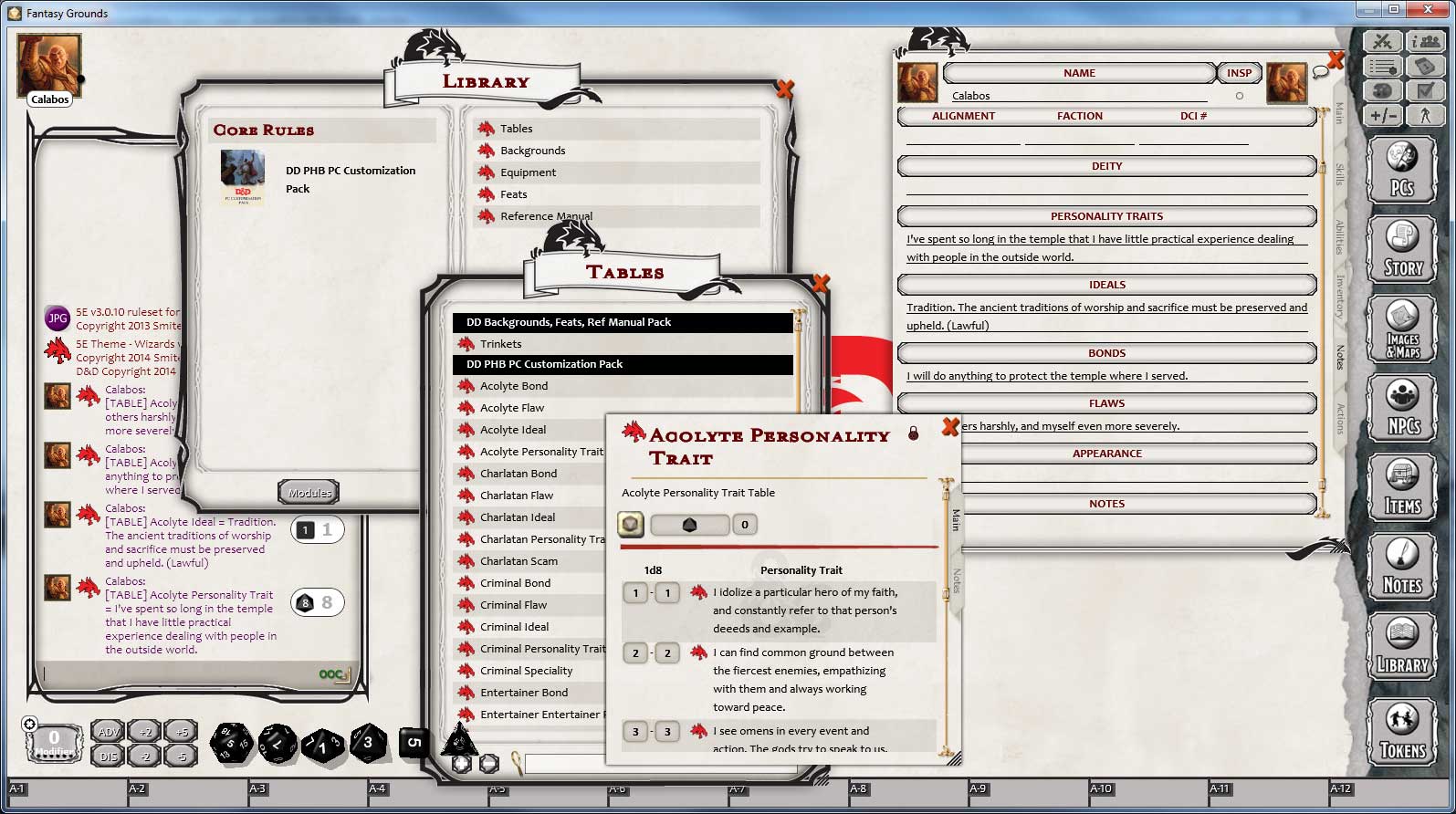Viewport: 1456px width, 814px height.
Task: Switch to the Skills tab on character sheet
Action: click(1339, 173)
